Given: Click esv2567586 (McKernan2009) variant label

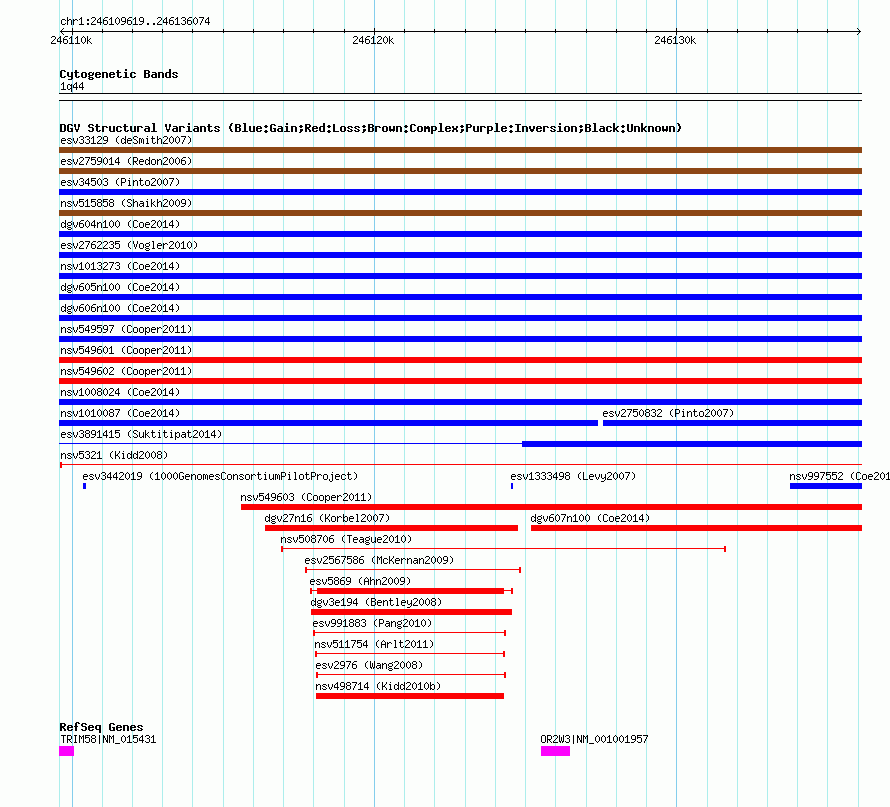Looking at the screenshot, I should pos(379,560).
